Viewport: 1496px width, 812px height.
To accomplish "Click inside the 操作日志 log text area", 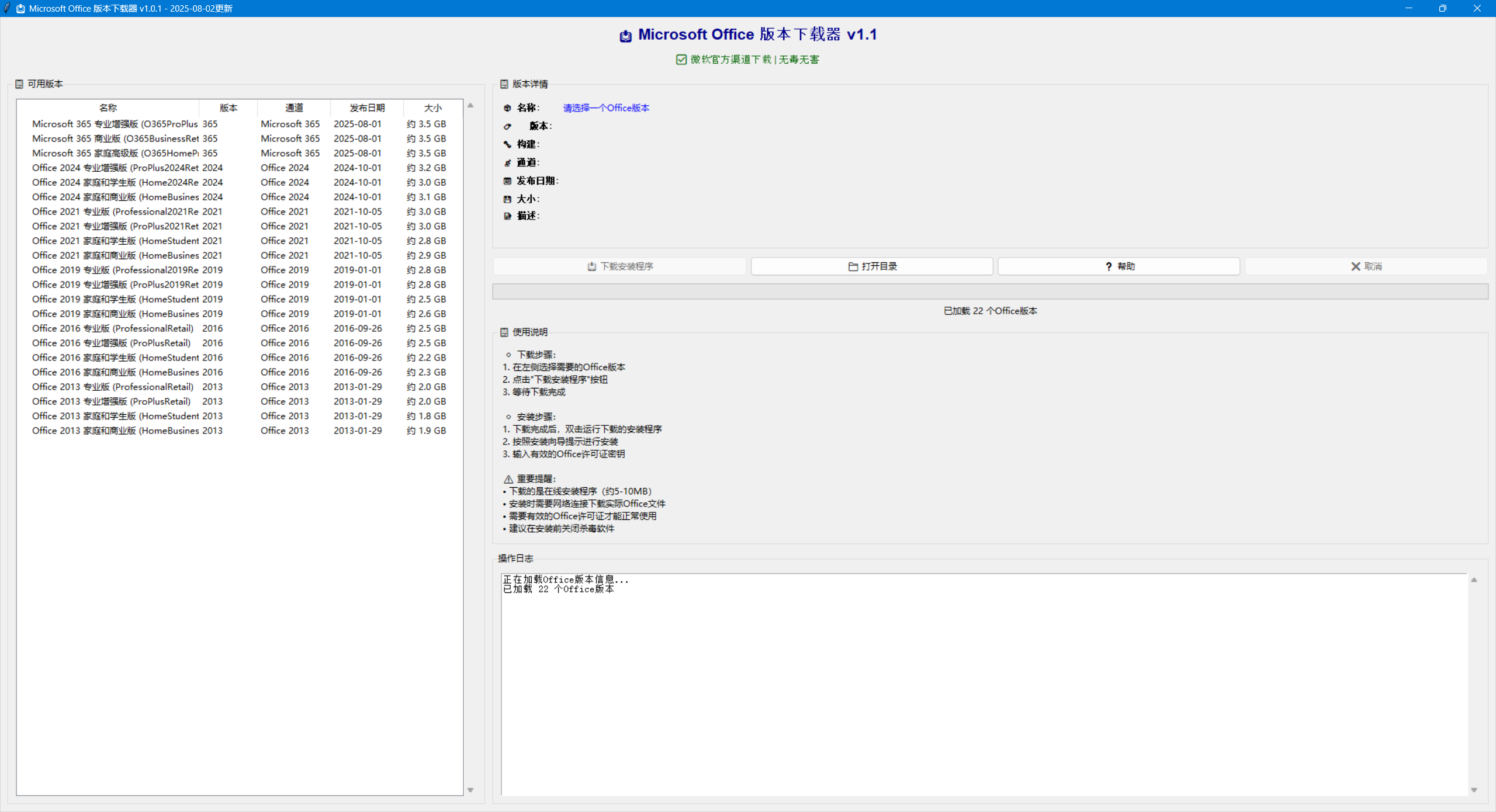I will pyautogui.click(x=985, y=685).
